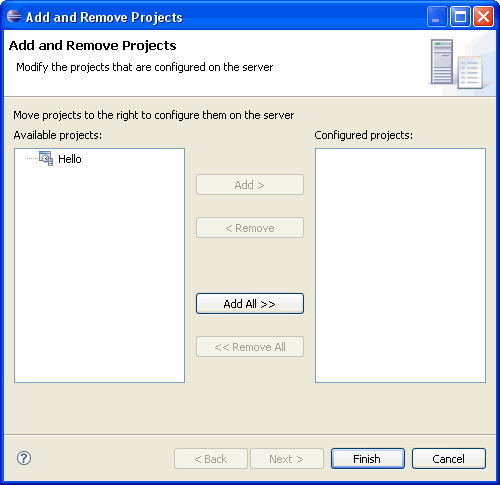The height and width of the screenshot is (485, 500).
Task: Minimize the dialog window
Action: [437, 16]
